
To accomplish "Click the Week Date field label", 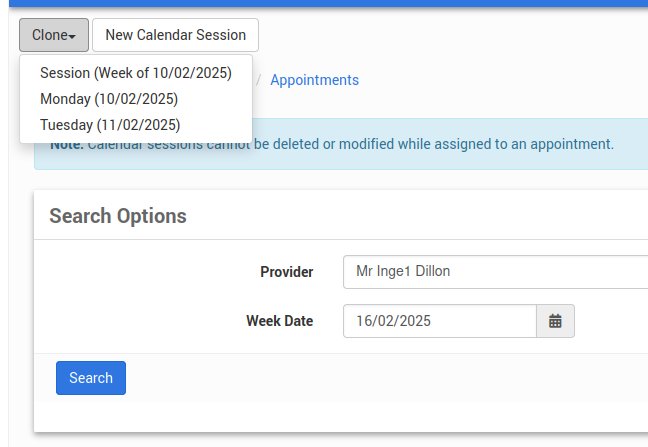I will pyautogui.click(x=279, y=321).
